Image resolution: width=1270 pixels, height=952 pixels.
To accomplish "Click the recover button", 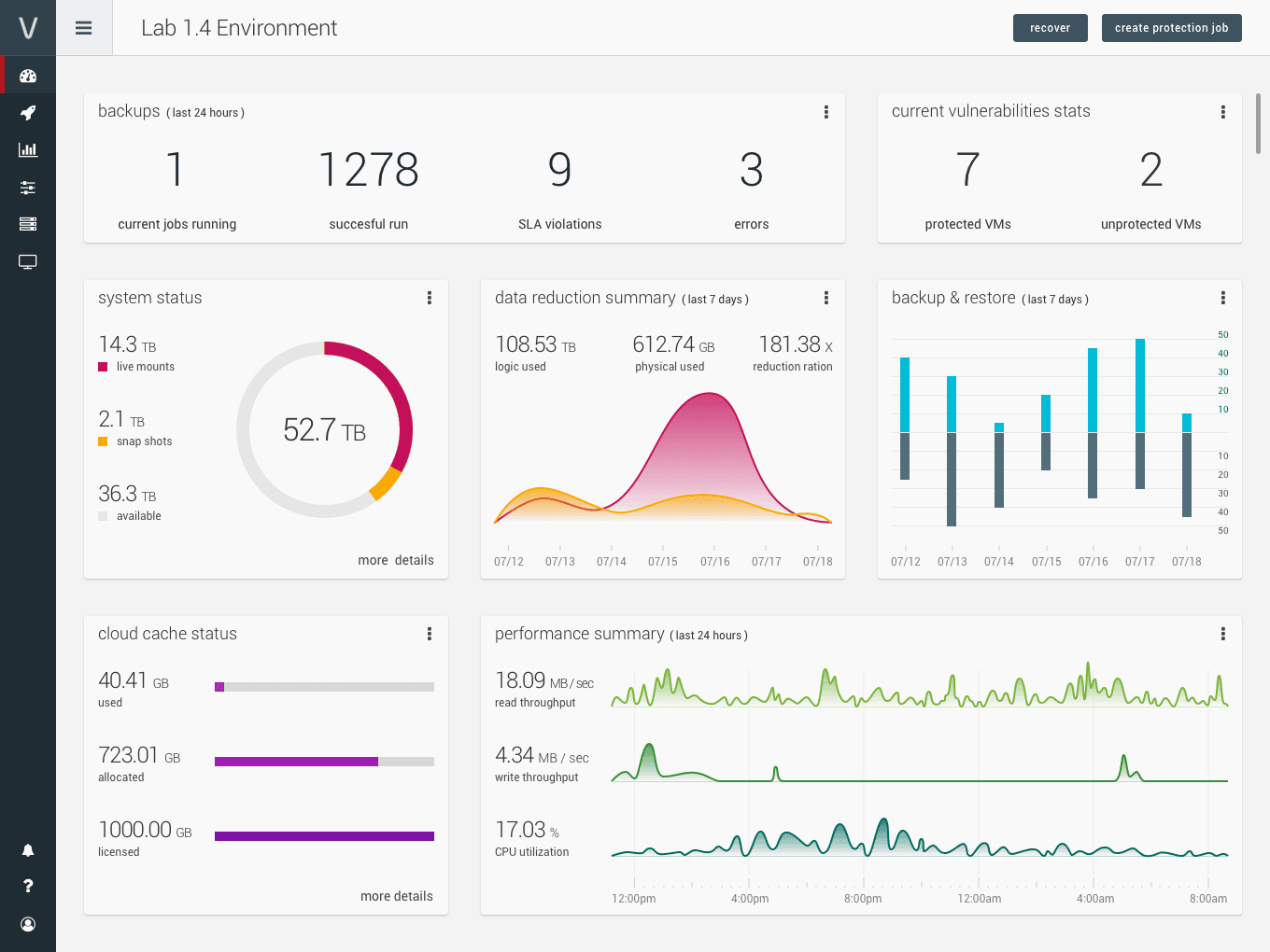I will (x=1051, y=28).
